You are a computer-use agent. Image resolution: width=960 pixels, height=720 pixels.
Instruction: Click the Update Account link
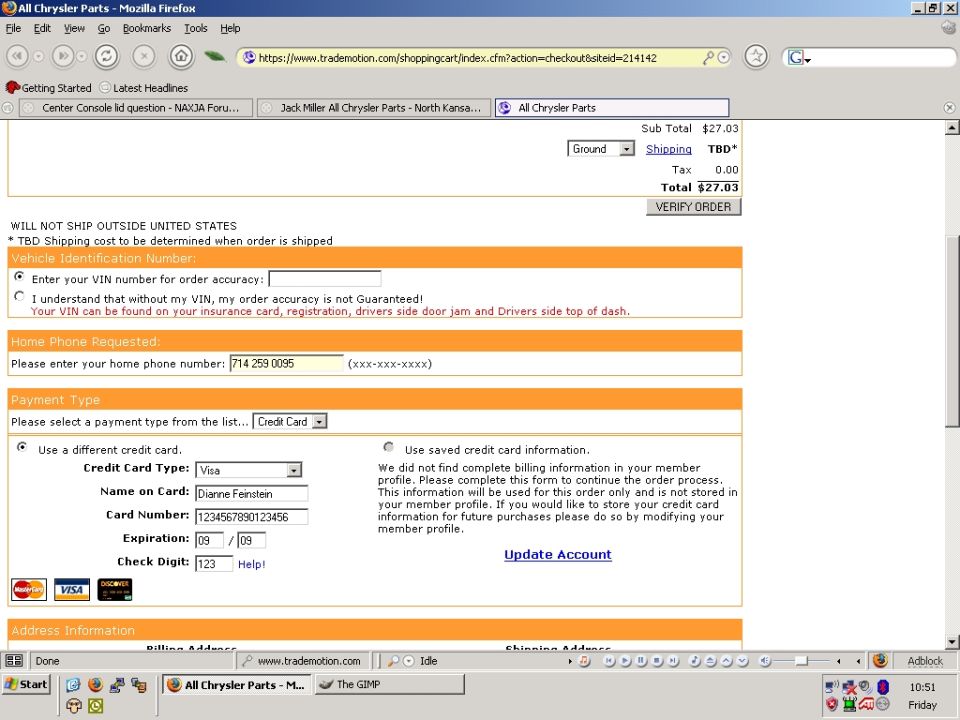click(x=558, y=554)
